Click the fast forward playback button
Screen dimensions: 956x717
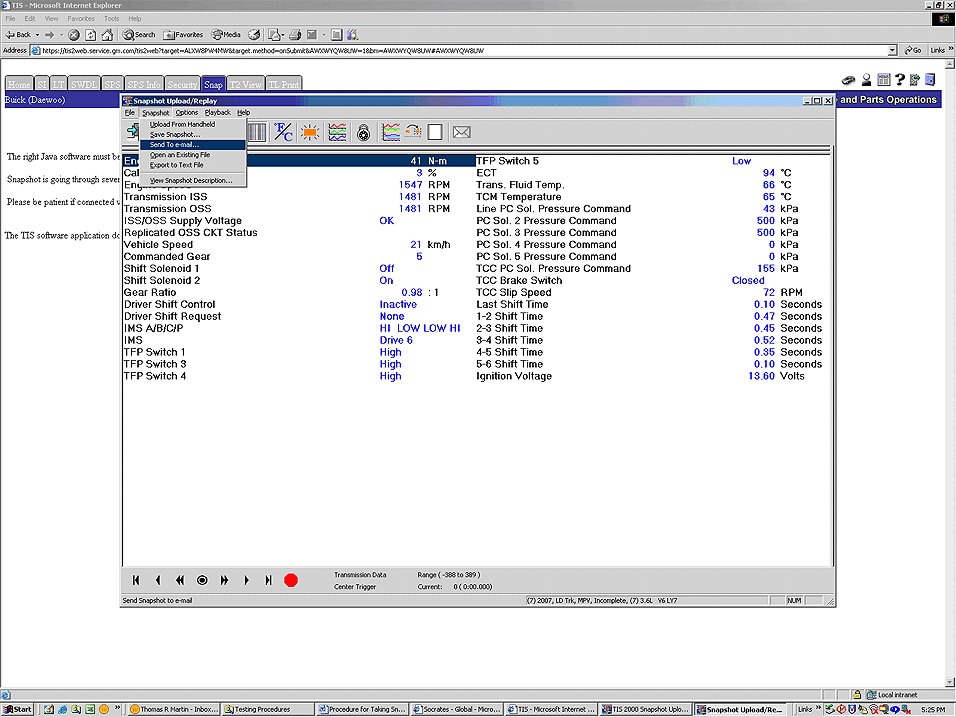point(224,580)
